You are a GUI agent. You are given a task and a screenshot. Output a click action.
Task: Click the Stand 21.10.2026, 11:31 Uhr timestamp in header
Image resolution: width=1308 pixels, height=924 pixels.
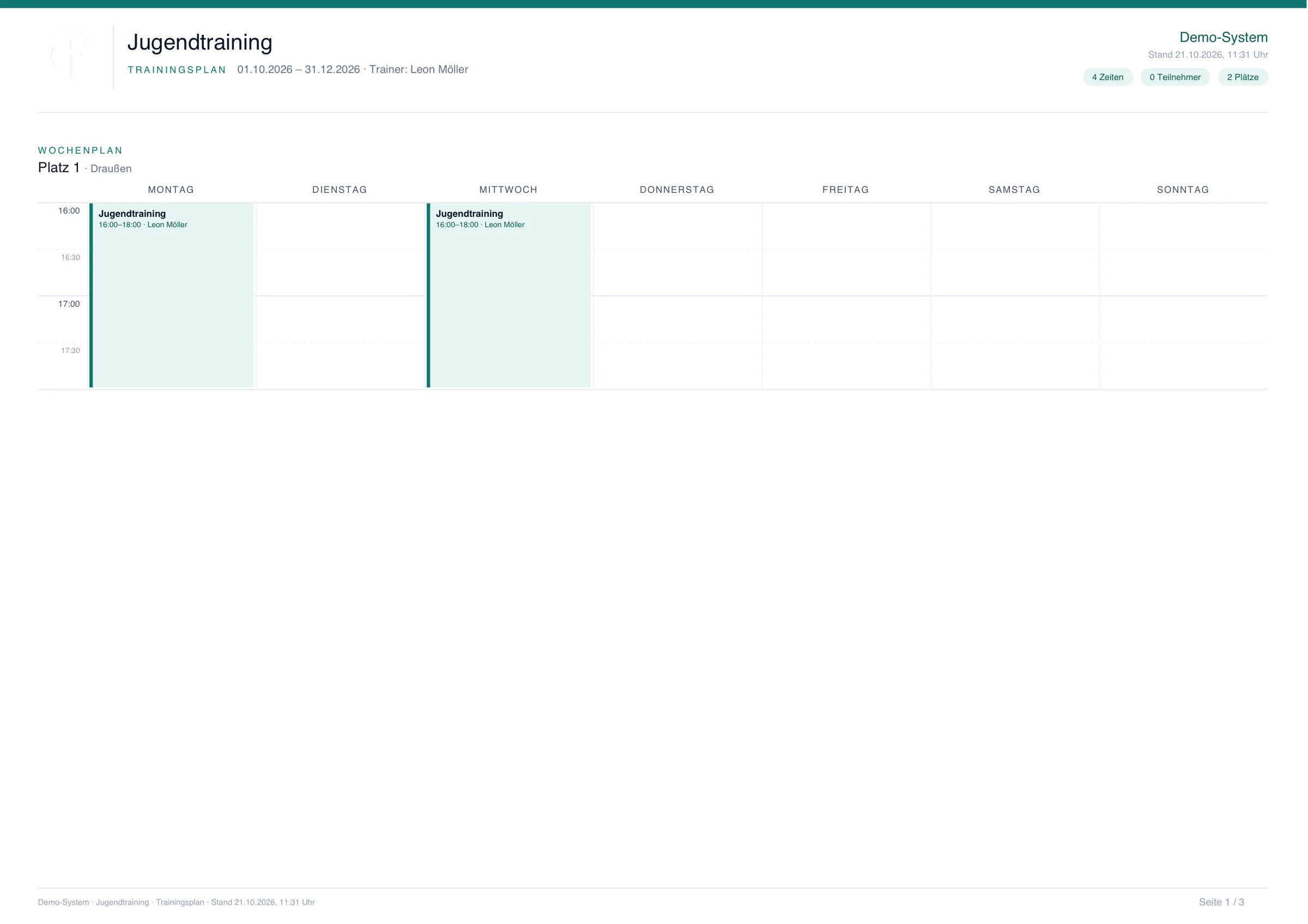coord(1208,54)
